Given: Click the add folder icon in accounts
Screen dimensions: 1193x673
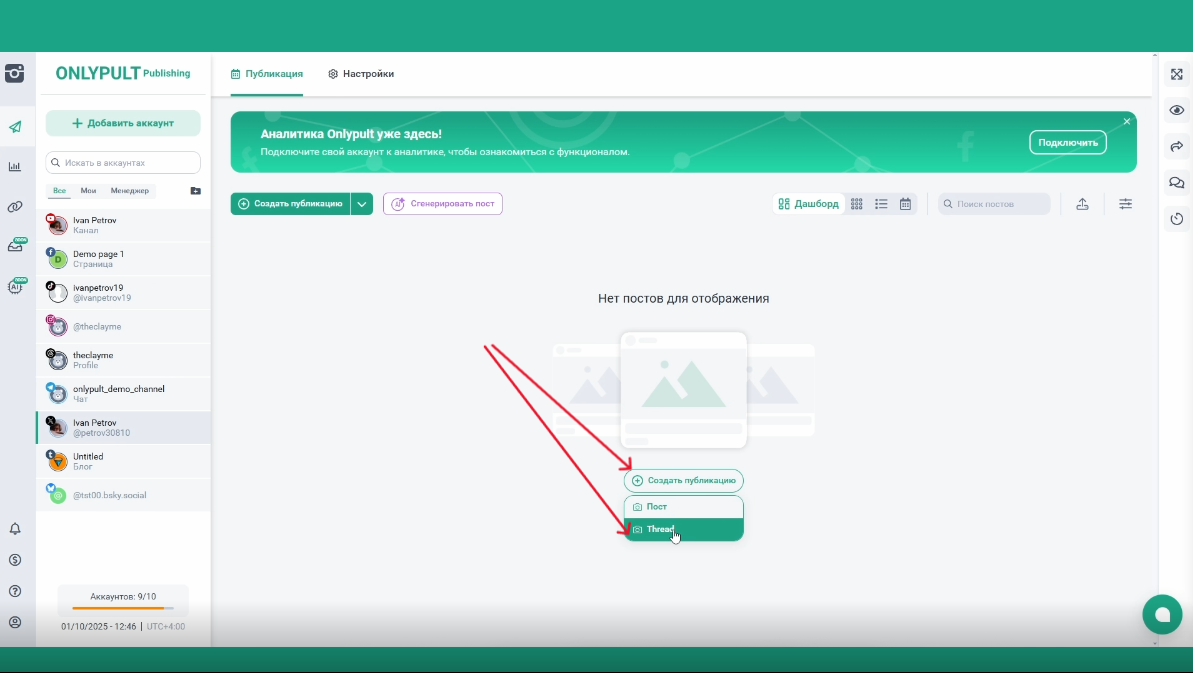Looking at the screenshot, I should coord(195,191).
